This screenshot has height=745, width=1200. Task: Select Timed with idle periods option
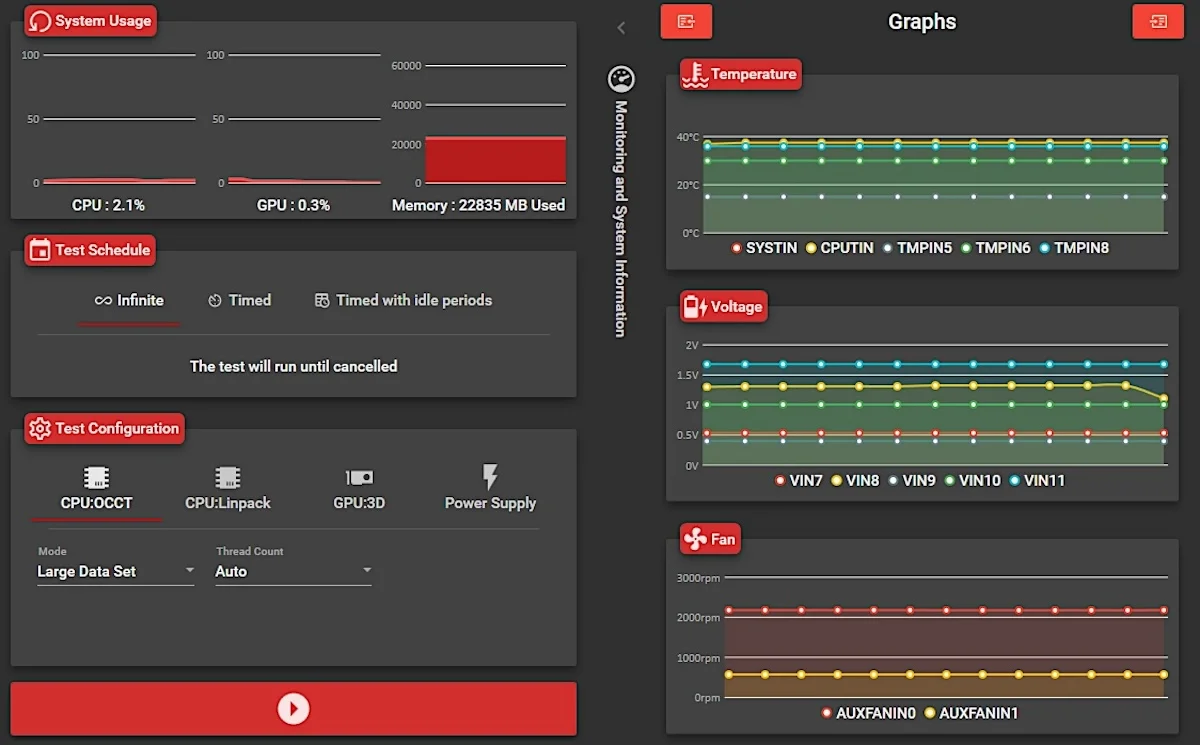[x=403, y=300]
